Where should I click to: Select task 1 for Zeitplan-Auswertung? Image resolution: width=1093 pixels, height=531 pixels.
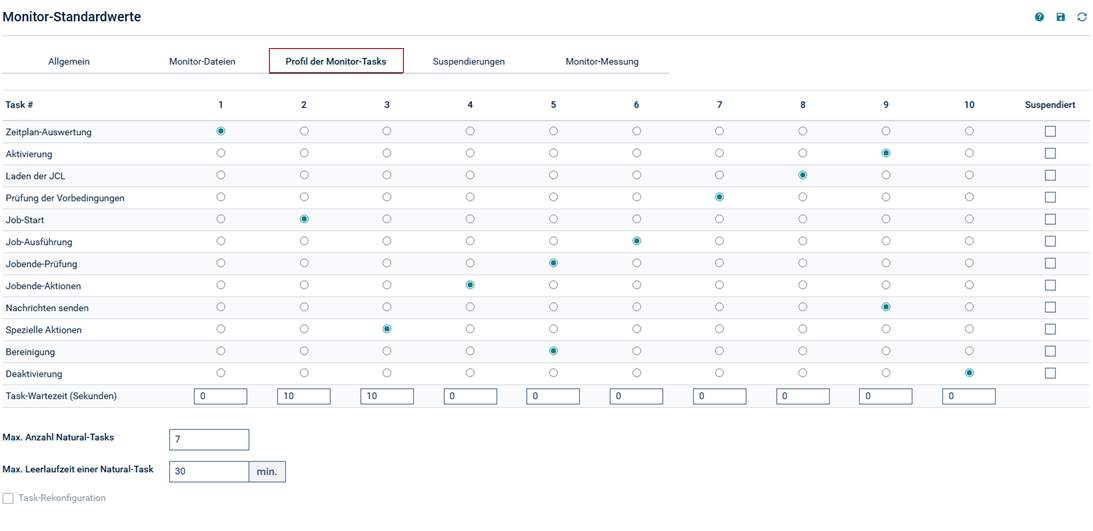coord(221,131)
